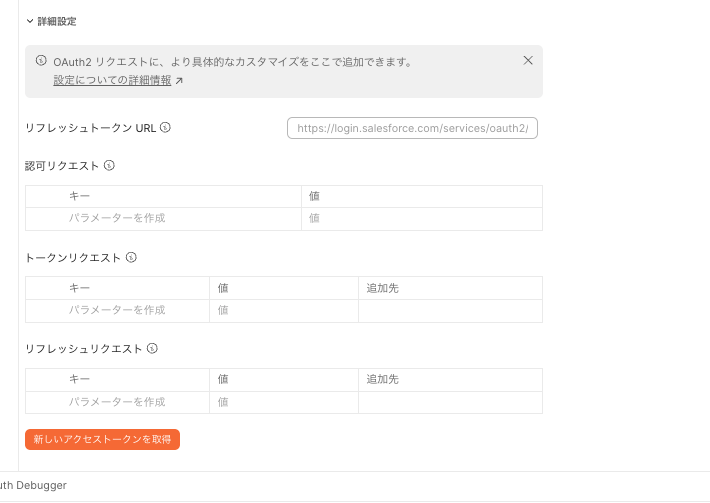710x503 pixels.
Task: Click external link arrow icon after 詳細情報
Action: click(179, 81)
